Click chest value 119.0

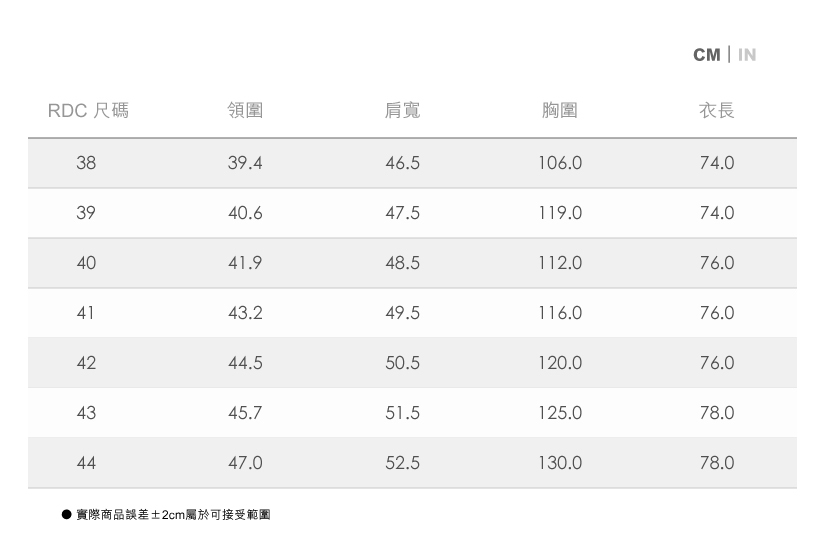tap(559, 213)
